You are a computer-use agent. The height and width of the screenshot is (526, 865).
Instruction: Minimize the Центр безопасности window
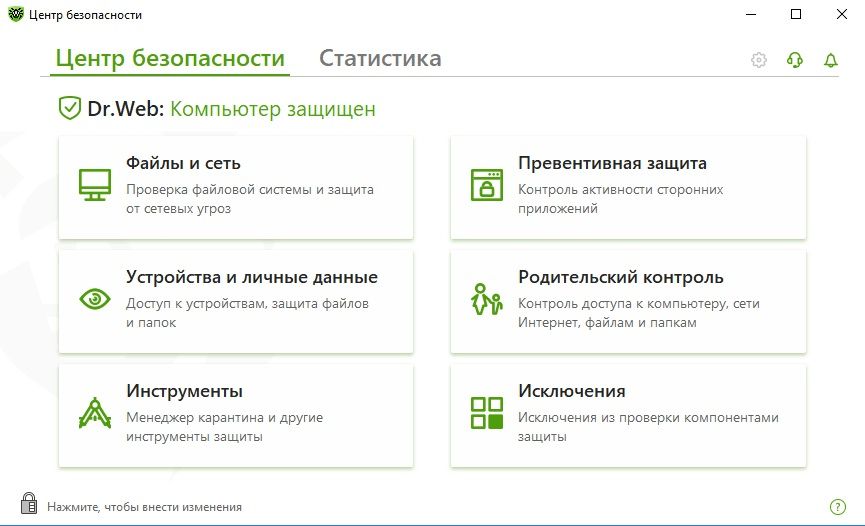(x=751, y=14)
